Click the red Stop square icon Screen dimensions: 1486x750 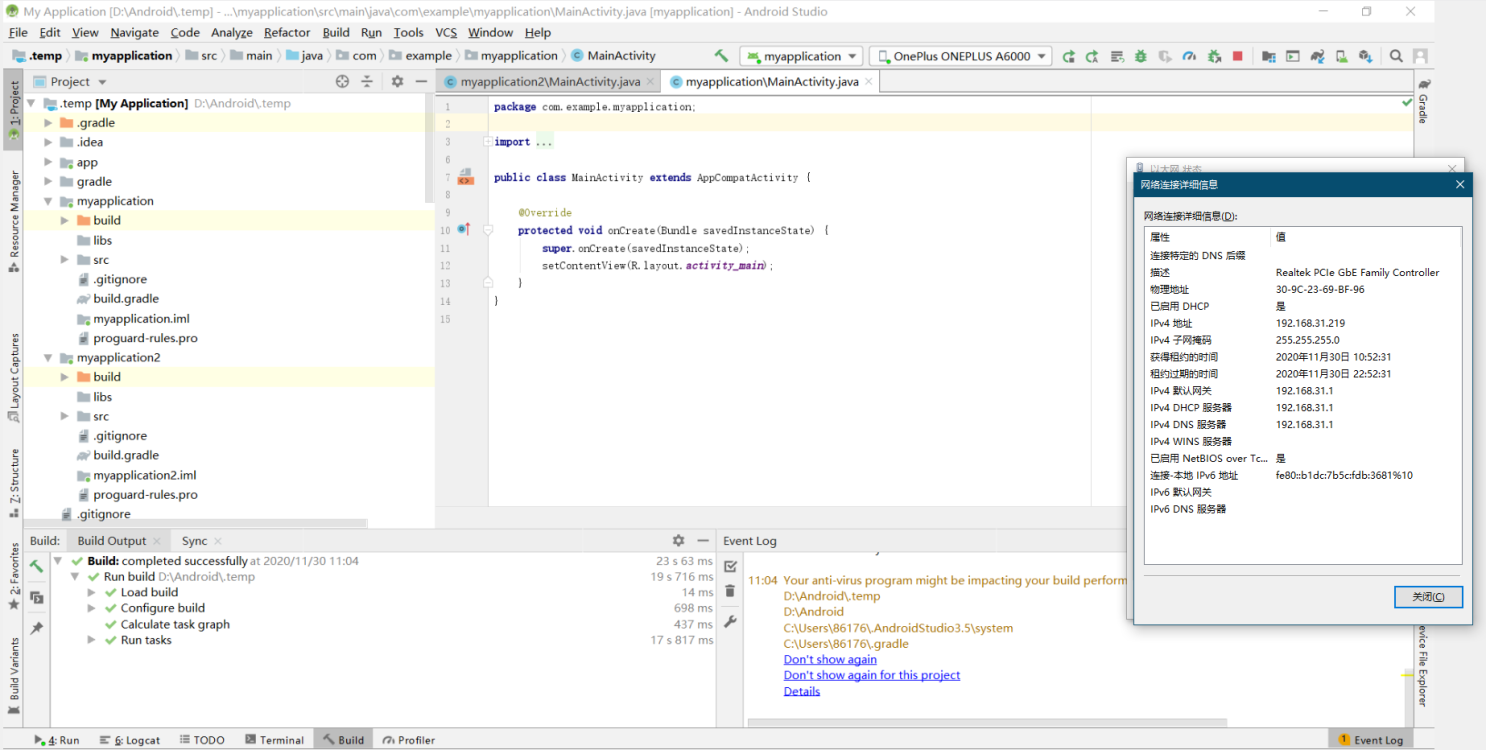1238,56
